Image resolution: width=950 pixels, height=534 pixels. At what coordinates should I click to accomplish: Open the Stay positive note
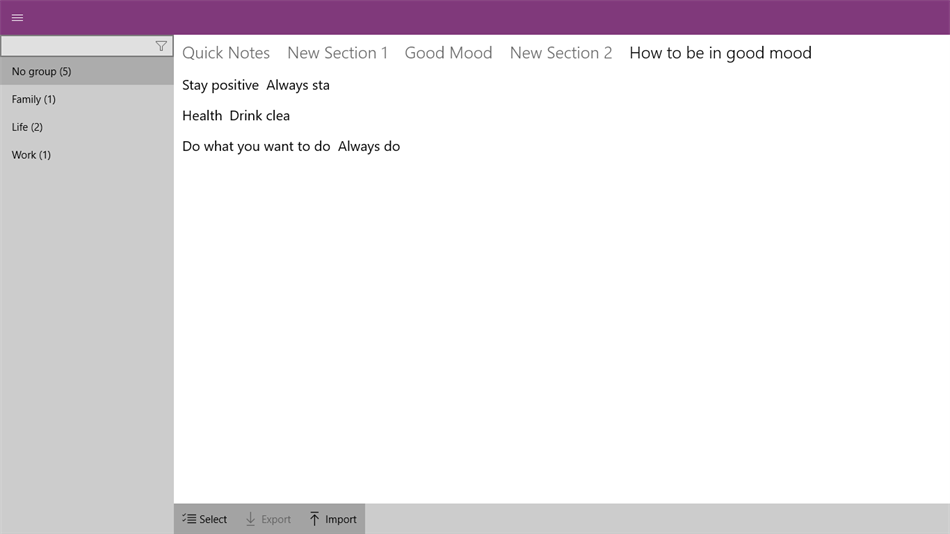pyautogui.click(x=256, y=85)
